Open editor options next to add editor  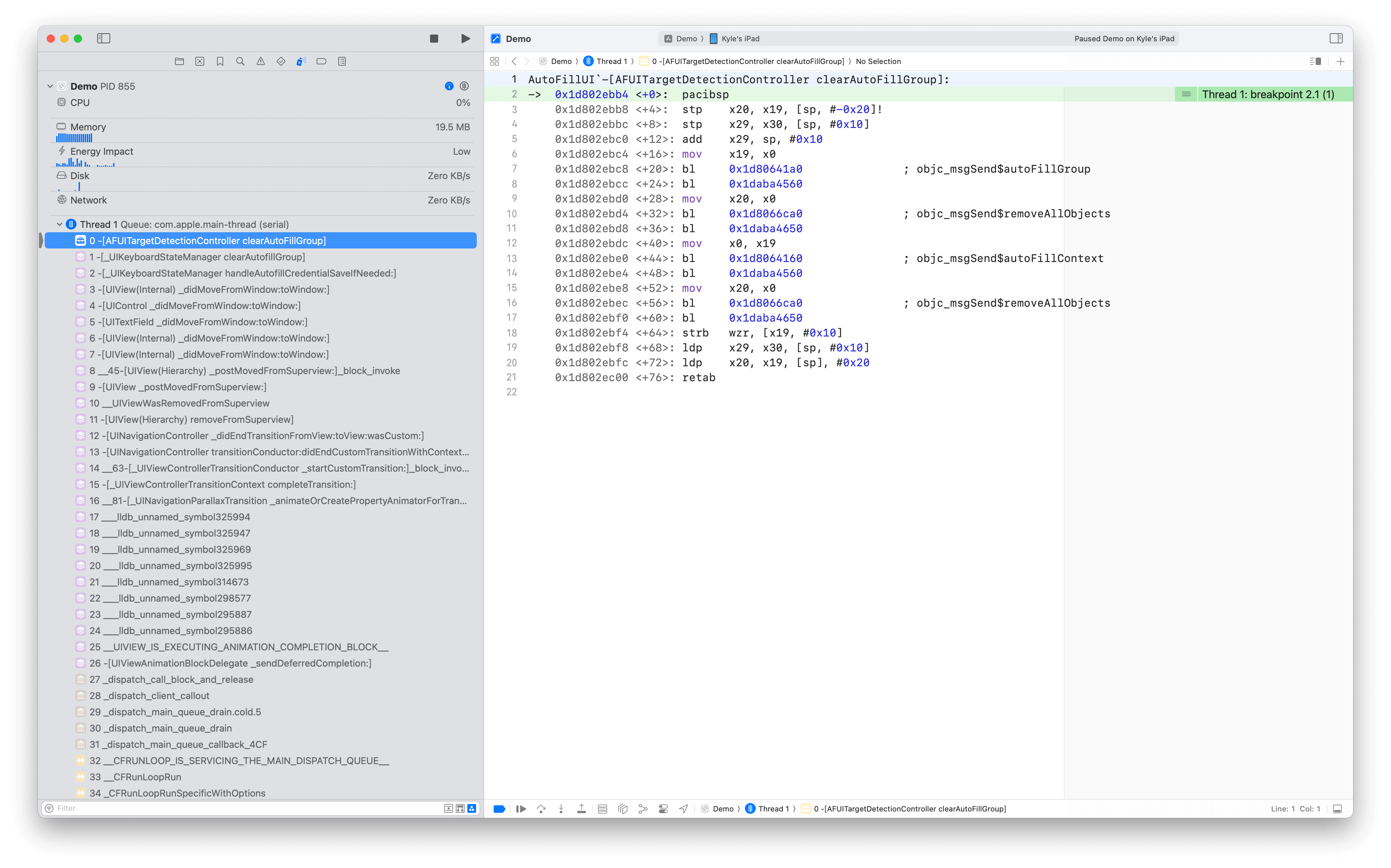(1315, 61)
